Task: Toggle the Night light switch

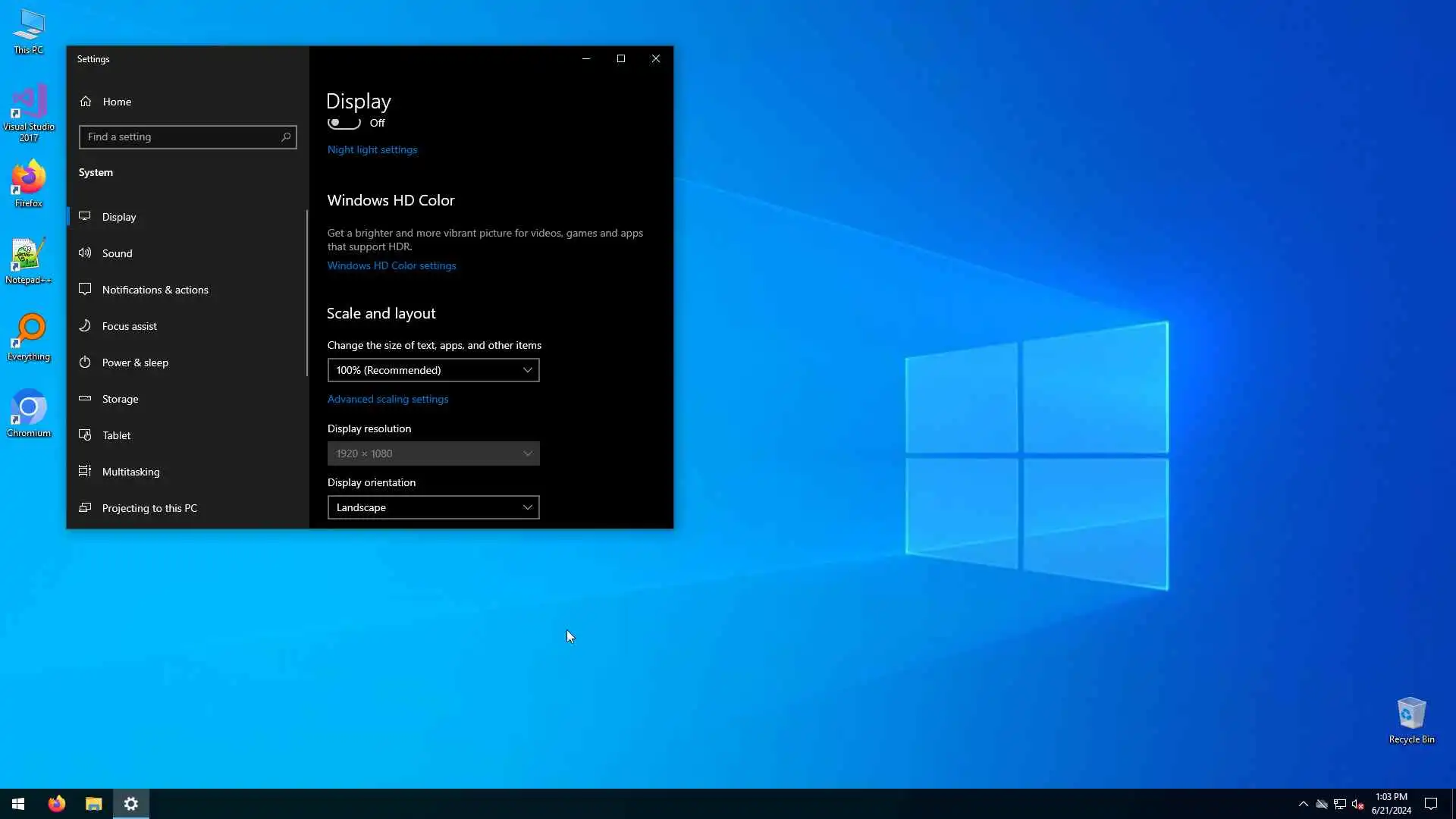Action: tap(344, 123)
